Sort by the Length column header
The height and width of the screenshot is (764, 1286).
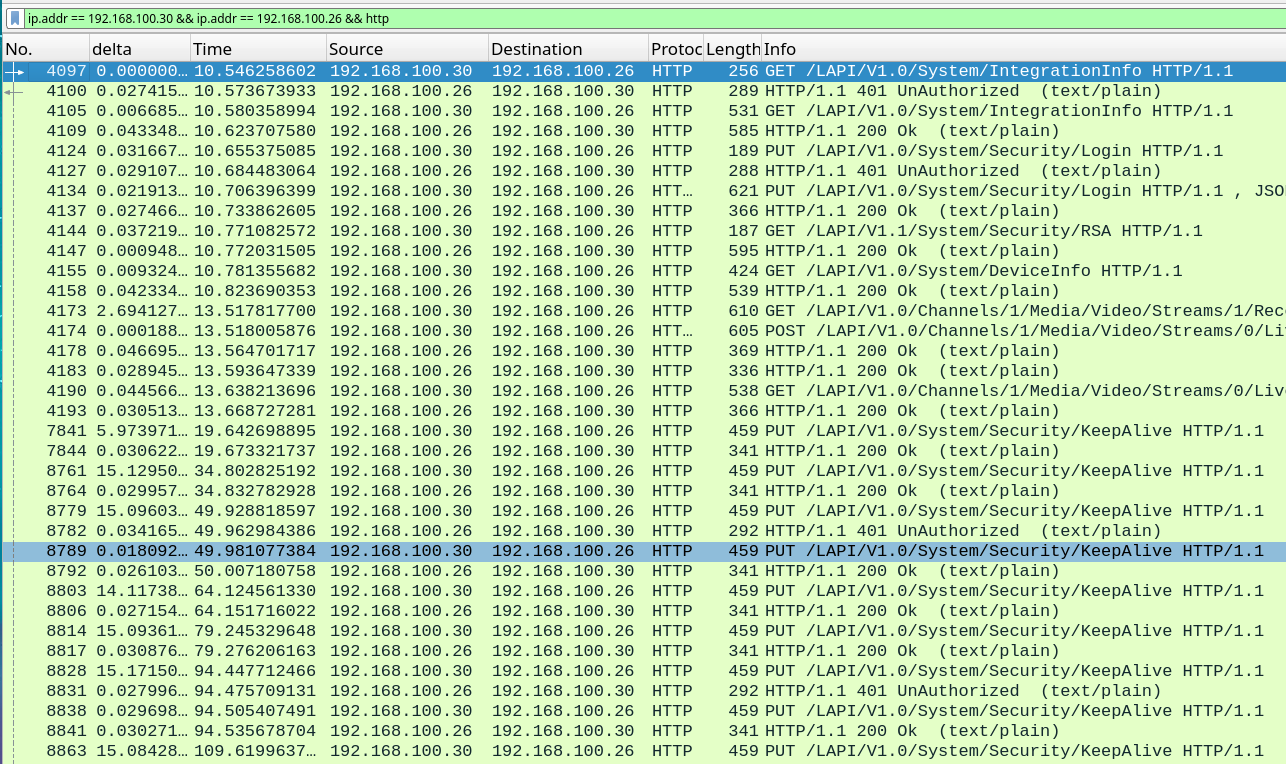[x=733, y=49]
